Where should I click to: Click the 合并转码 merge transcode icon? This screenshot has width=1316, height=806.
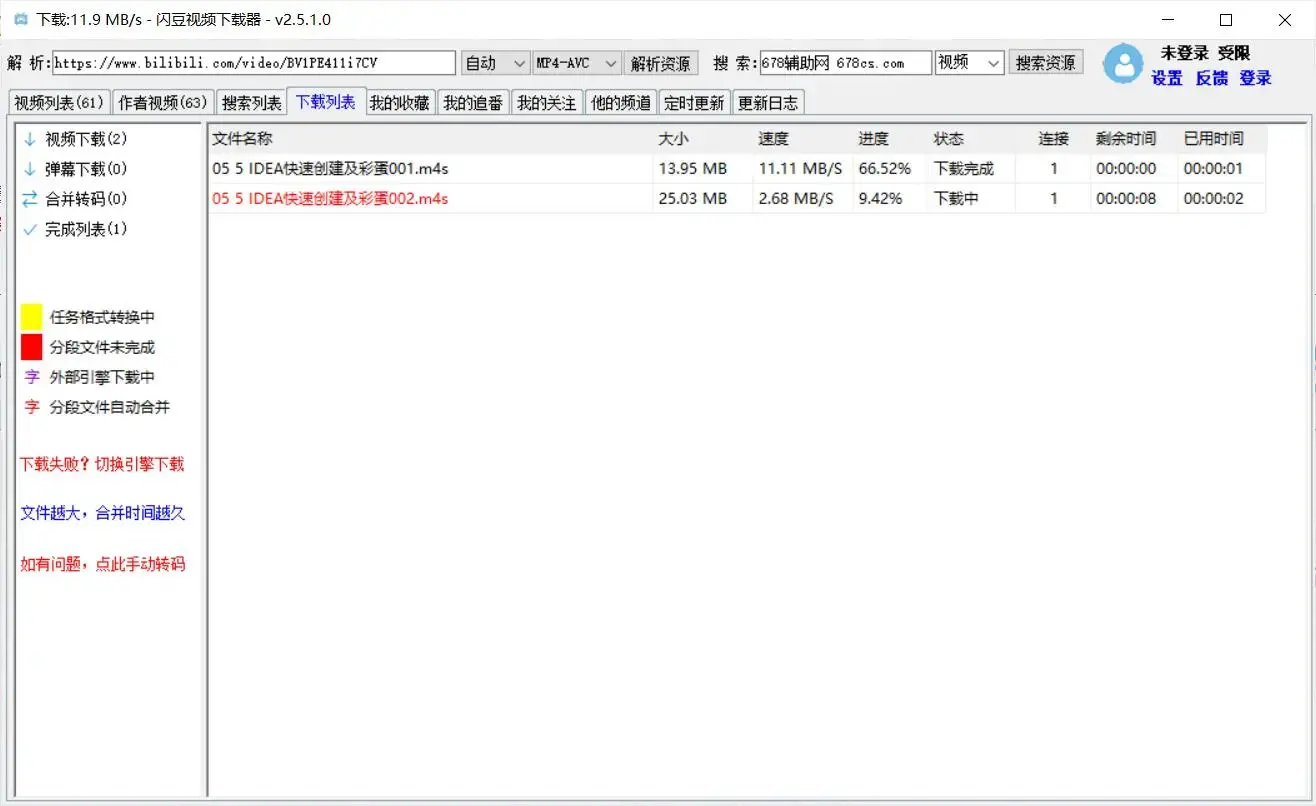(29, 199)
